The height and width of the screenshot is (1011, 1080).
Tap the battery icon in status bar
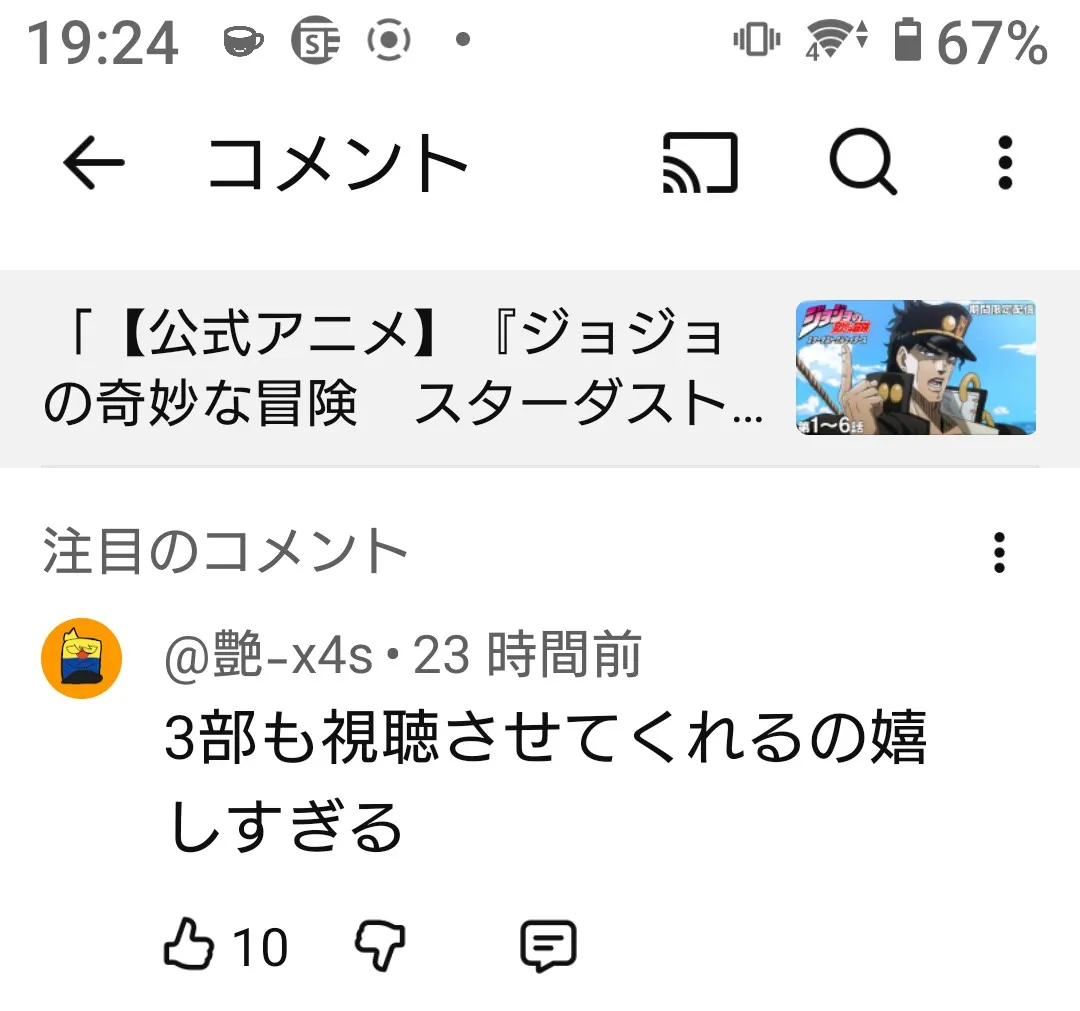[907, 41]
